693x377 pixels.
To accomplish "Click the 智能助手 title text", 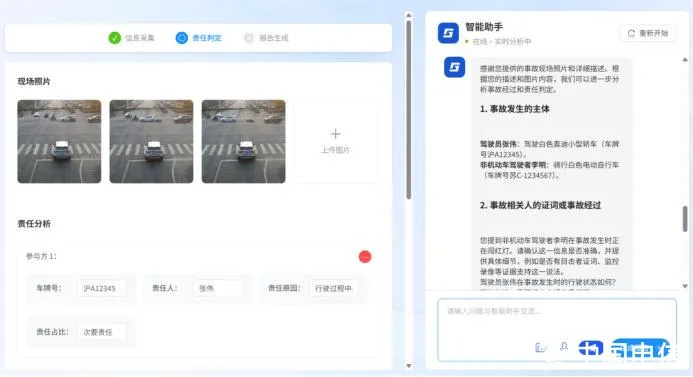I will click(484, 27).
